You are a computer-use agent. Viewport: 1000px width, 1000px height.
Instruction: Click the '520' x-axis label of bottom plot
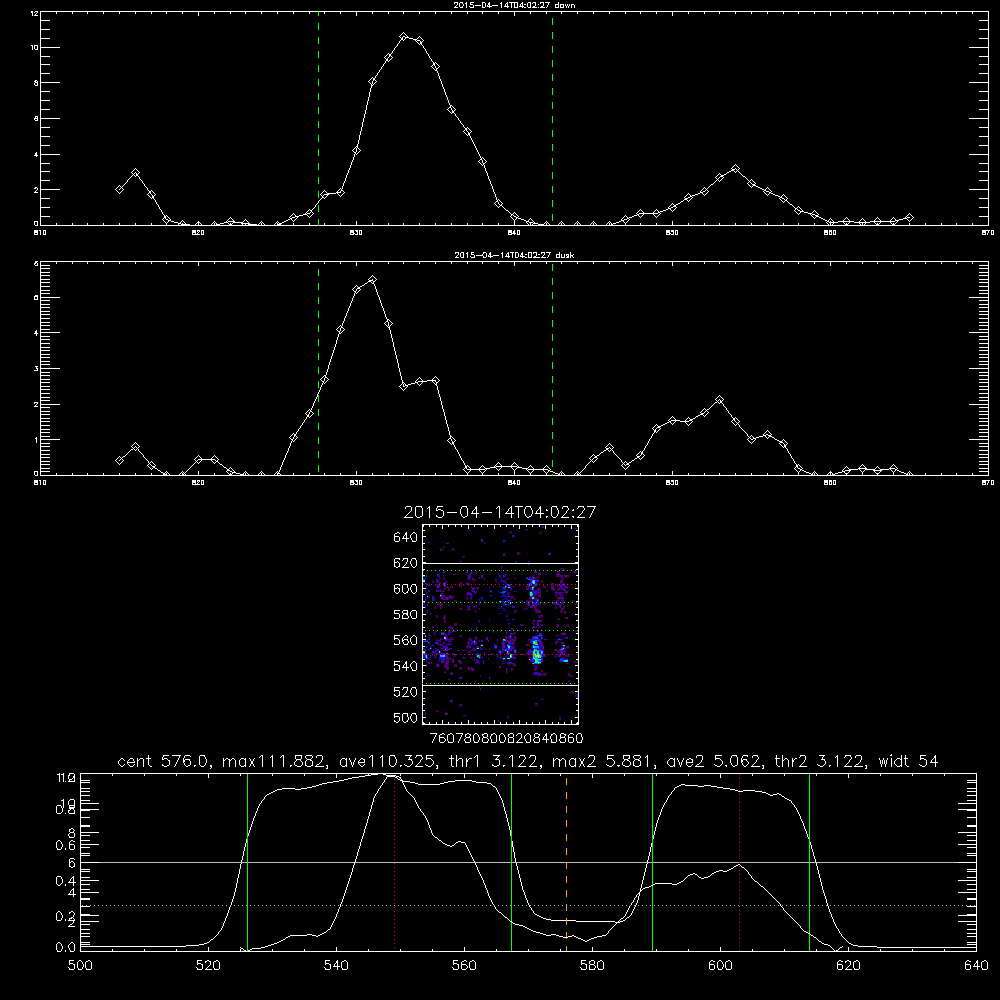pyautogui.click(x=208, y=966)
